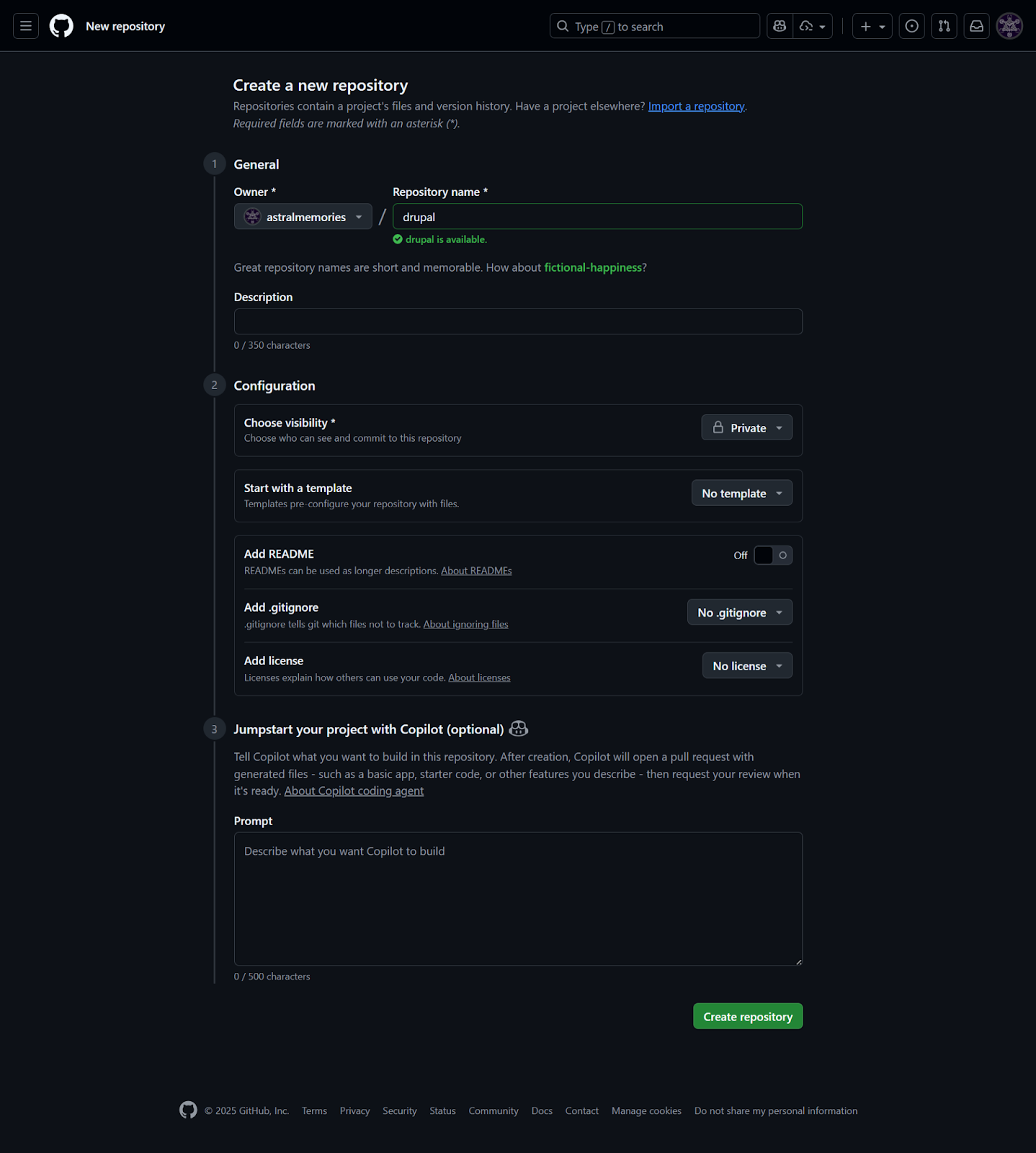Click the user profile avatar
The height and width of the screenshot is (1153, 1036).
[1009, 27]
